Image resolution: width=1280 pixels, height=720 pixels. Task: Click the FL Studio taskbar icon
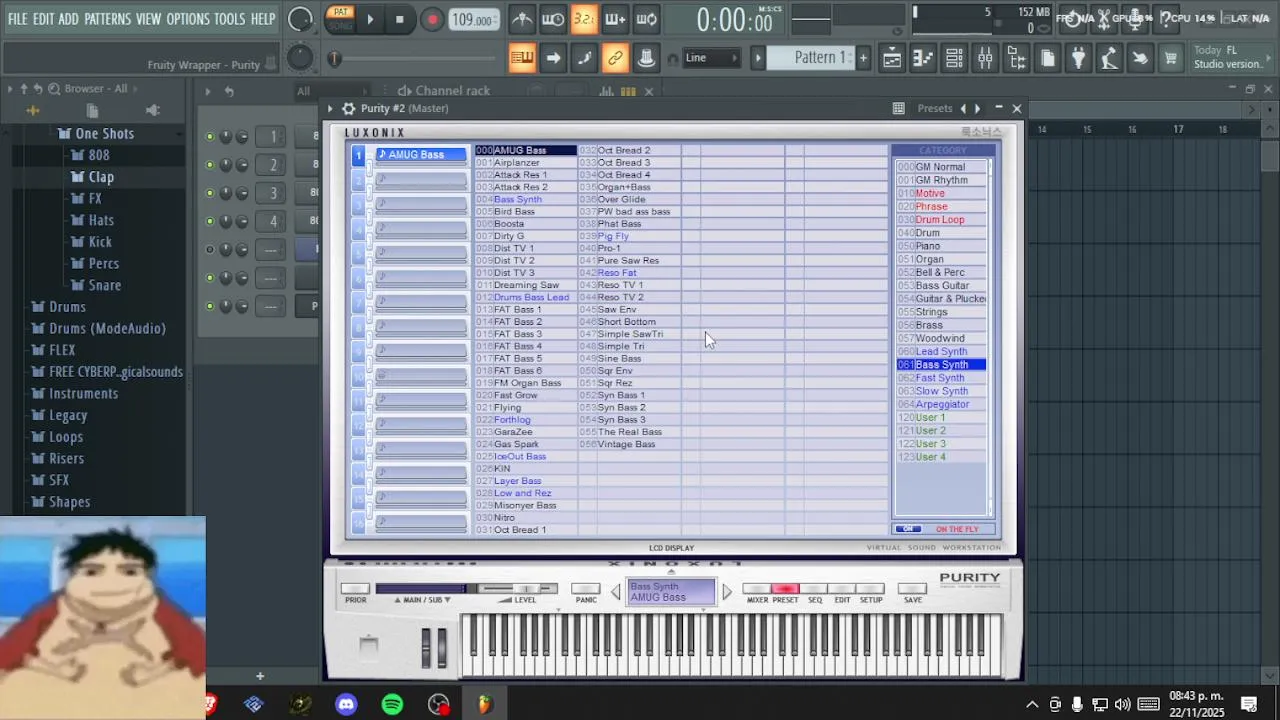click(484, 705)
